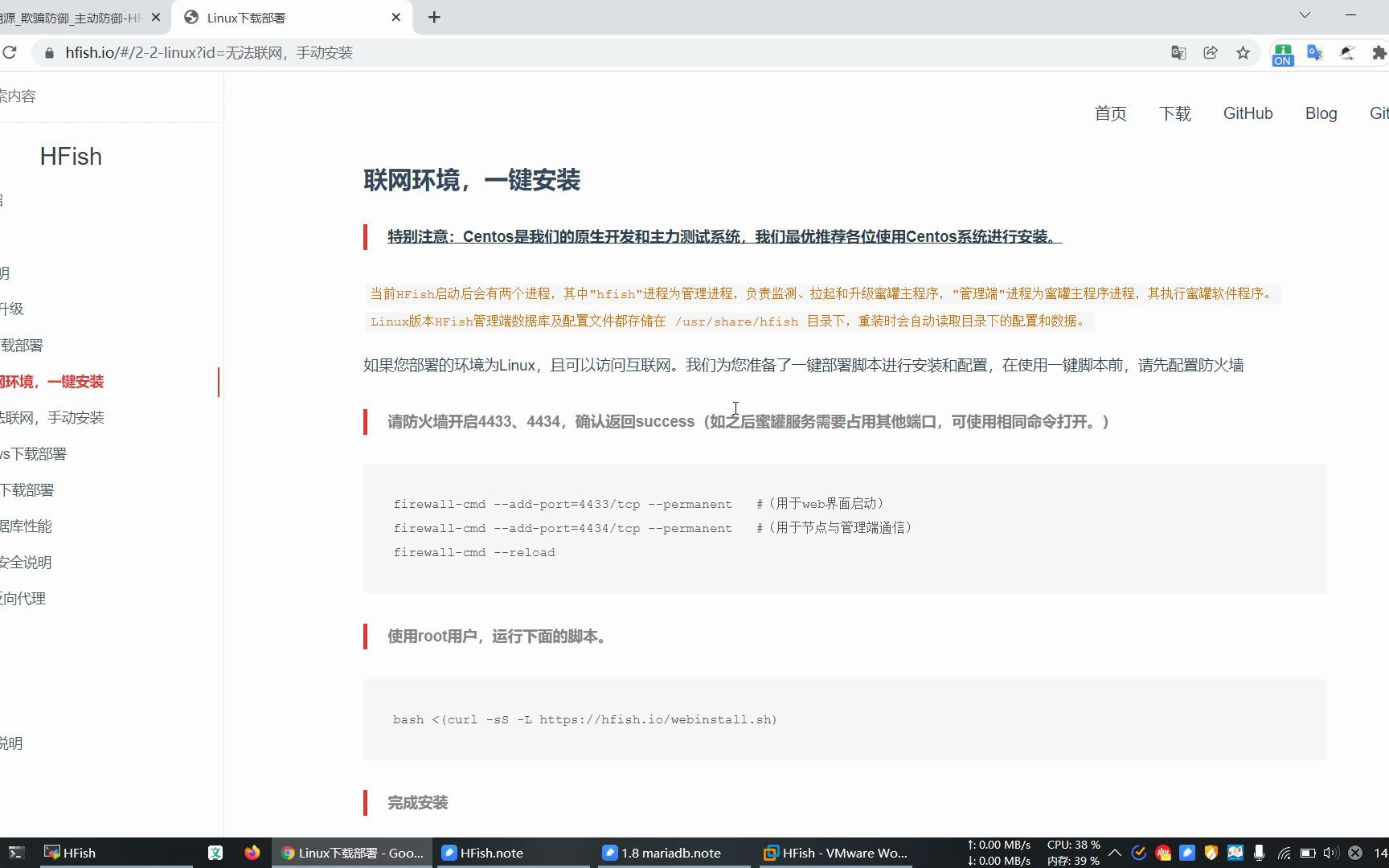This screenshot has height=868, width=1389.
Task: Open the HFish taskbar app
Action: (117, 853)
